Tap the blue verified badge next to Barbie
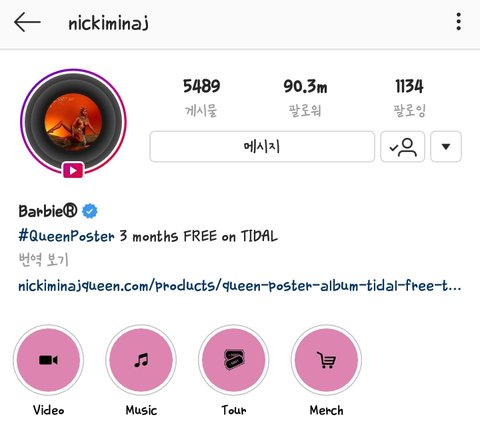This screenshot has width=480, height=435. click(90, 211)
